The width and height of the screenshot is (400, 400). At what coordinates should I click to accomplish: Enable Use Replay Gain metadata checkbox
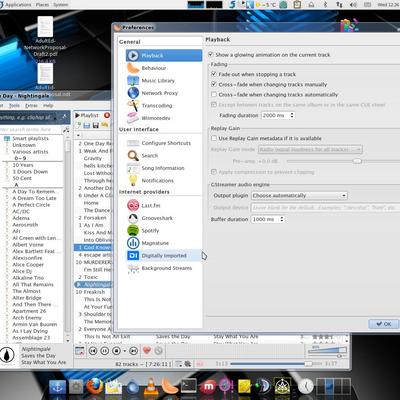pos(214,138)
